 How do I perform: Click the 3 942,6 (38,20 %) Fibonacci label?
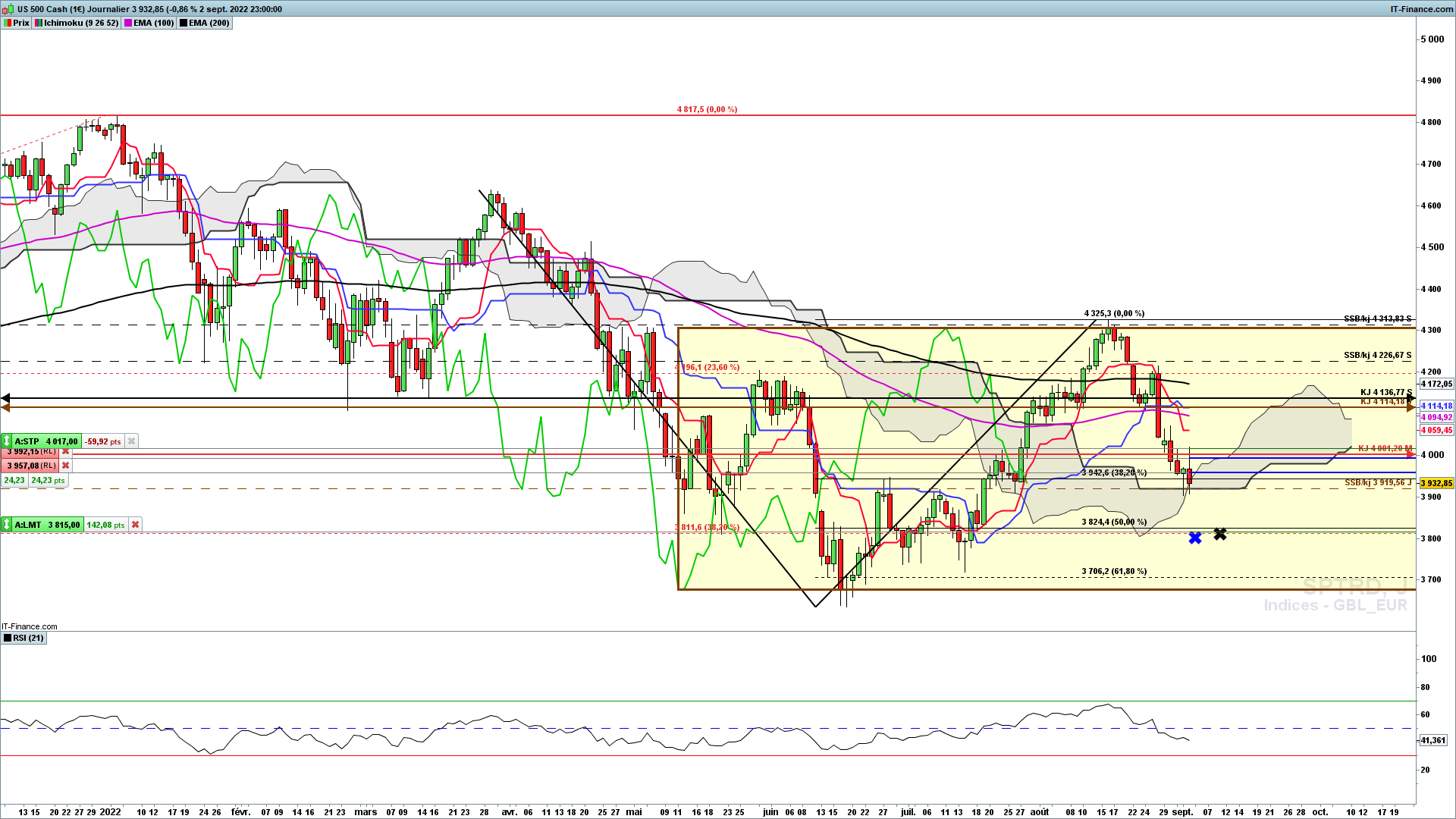pyautogui.click(x=1114, y=472)
